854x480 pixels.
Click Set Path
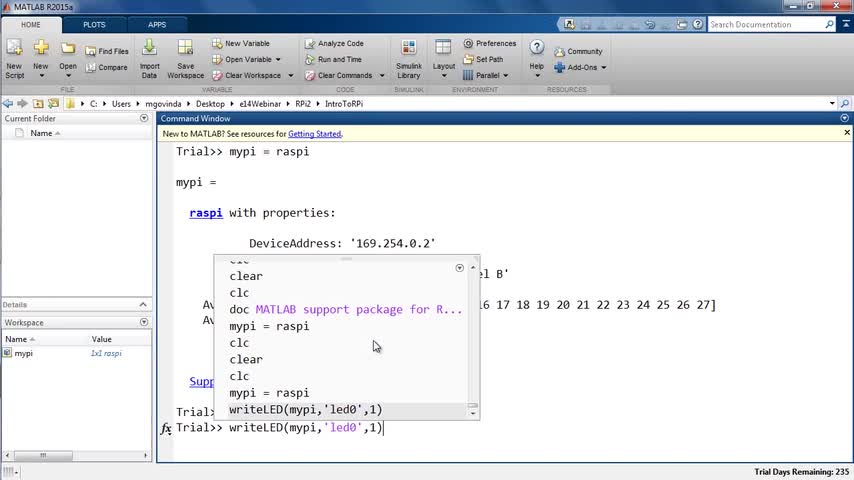click(484, 59)
